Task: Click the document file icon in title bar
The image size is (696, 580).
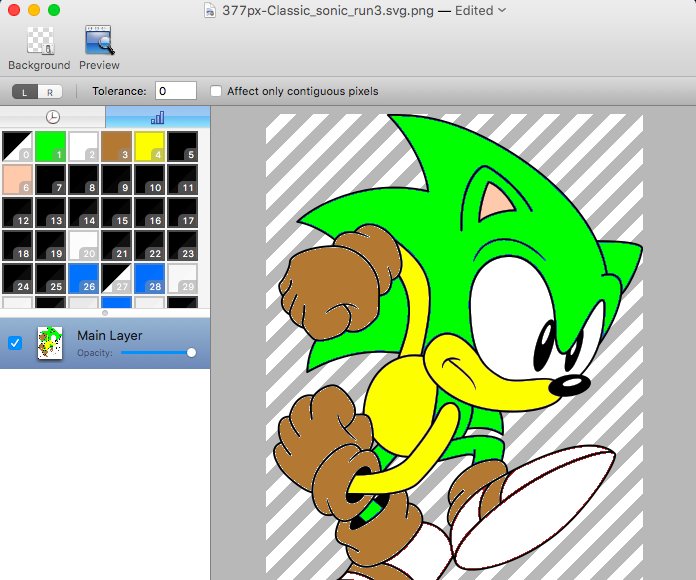Action: pyautogui.click(x=210, y=10)
